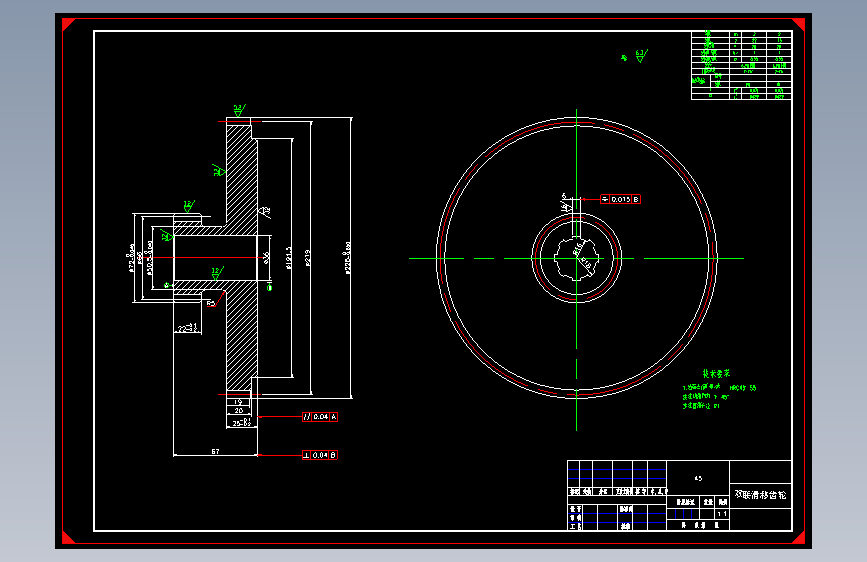Click the 技术要求 heading text

[x=716, y=373]
